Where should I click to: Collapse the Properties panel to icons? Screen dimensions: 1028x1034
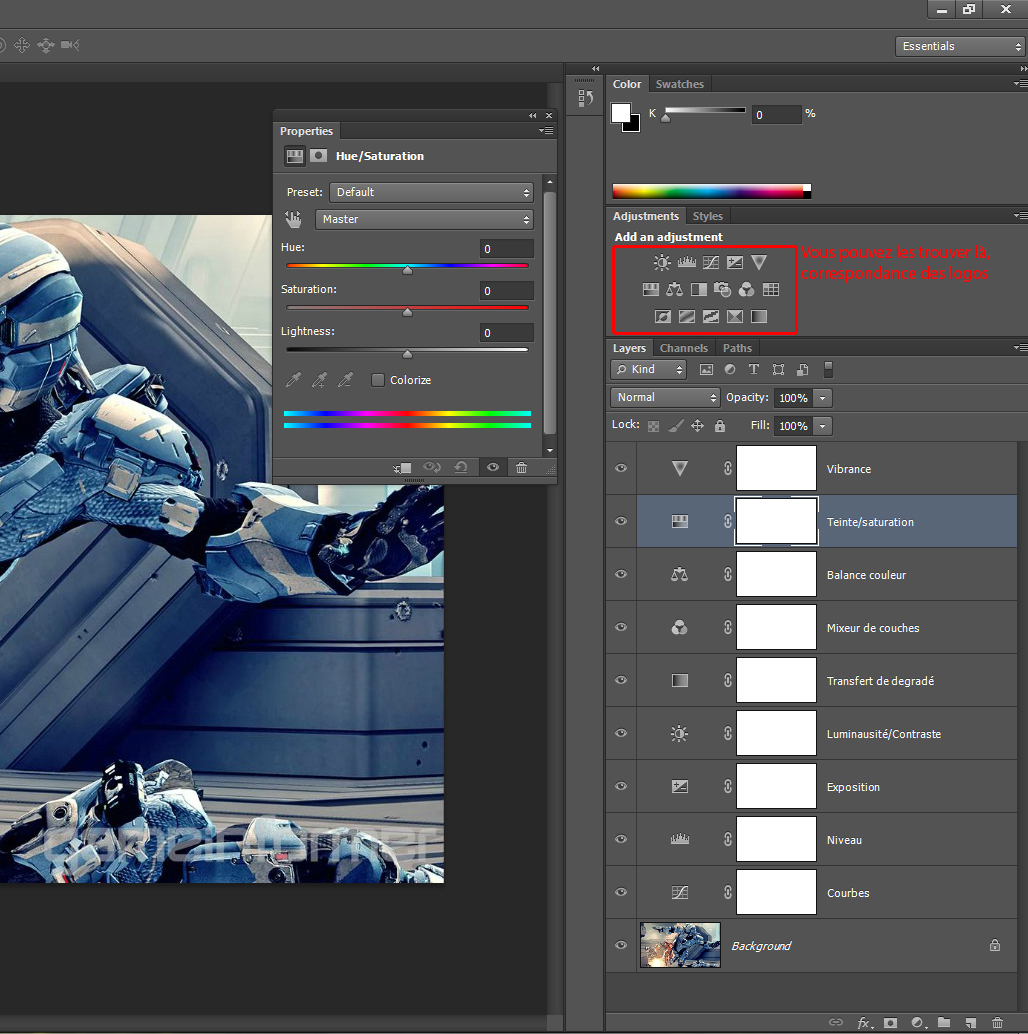(533, 115)
